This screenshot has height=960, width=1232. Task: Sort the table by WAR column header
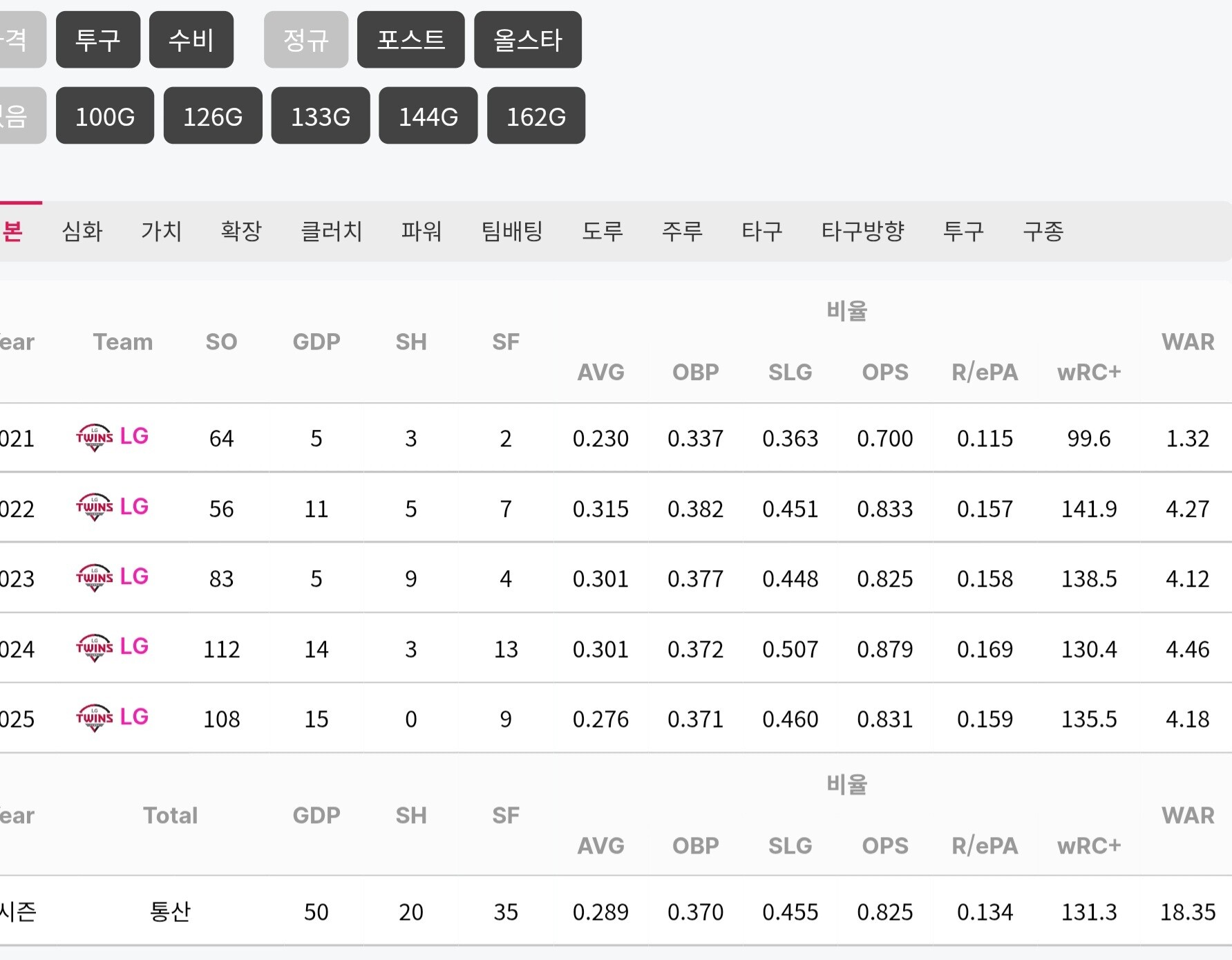pyautogui.click(x=1188, y=341)
